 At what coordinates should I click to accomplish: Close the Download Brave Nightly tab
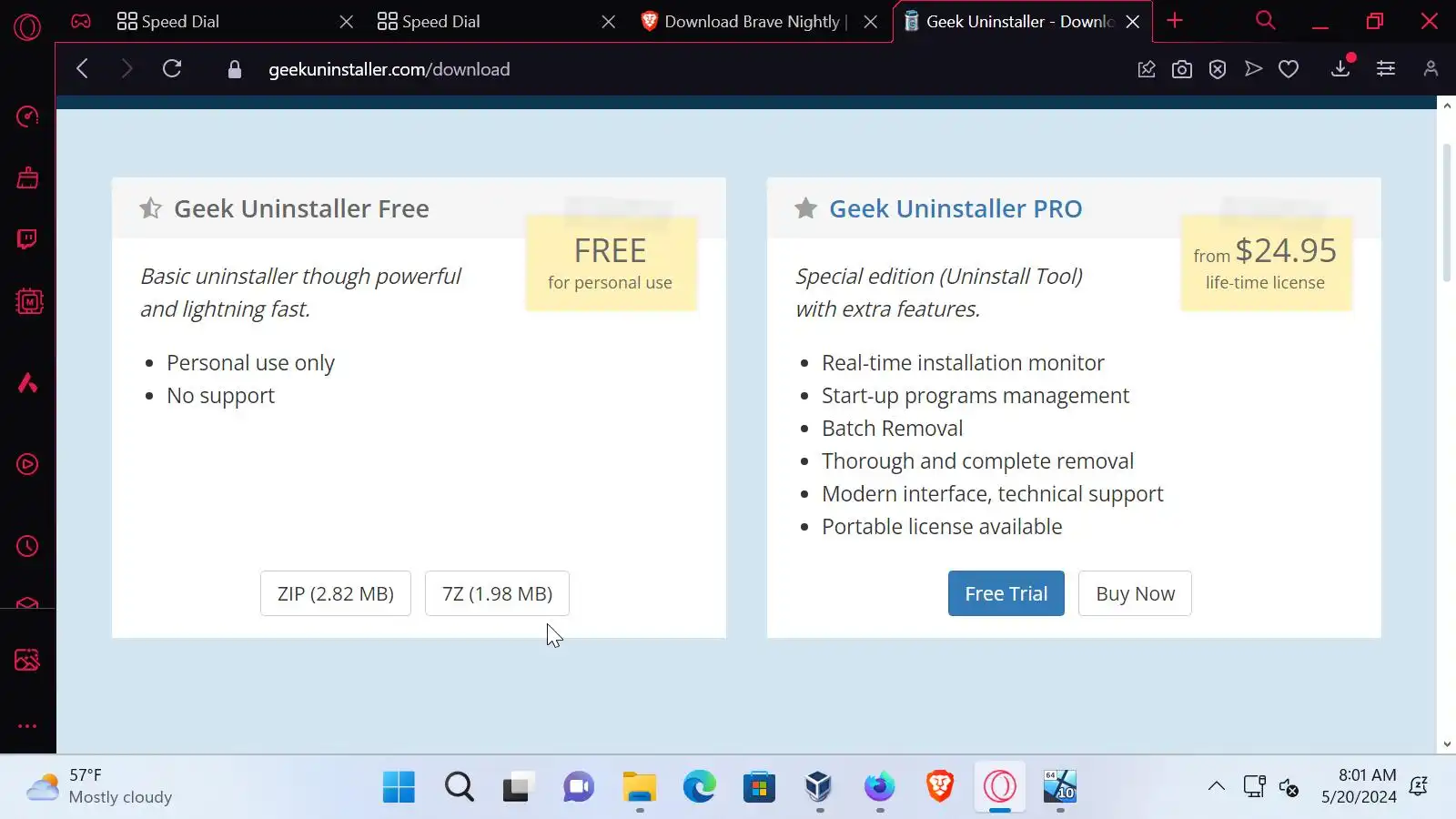click(871, 22)
